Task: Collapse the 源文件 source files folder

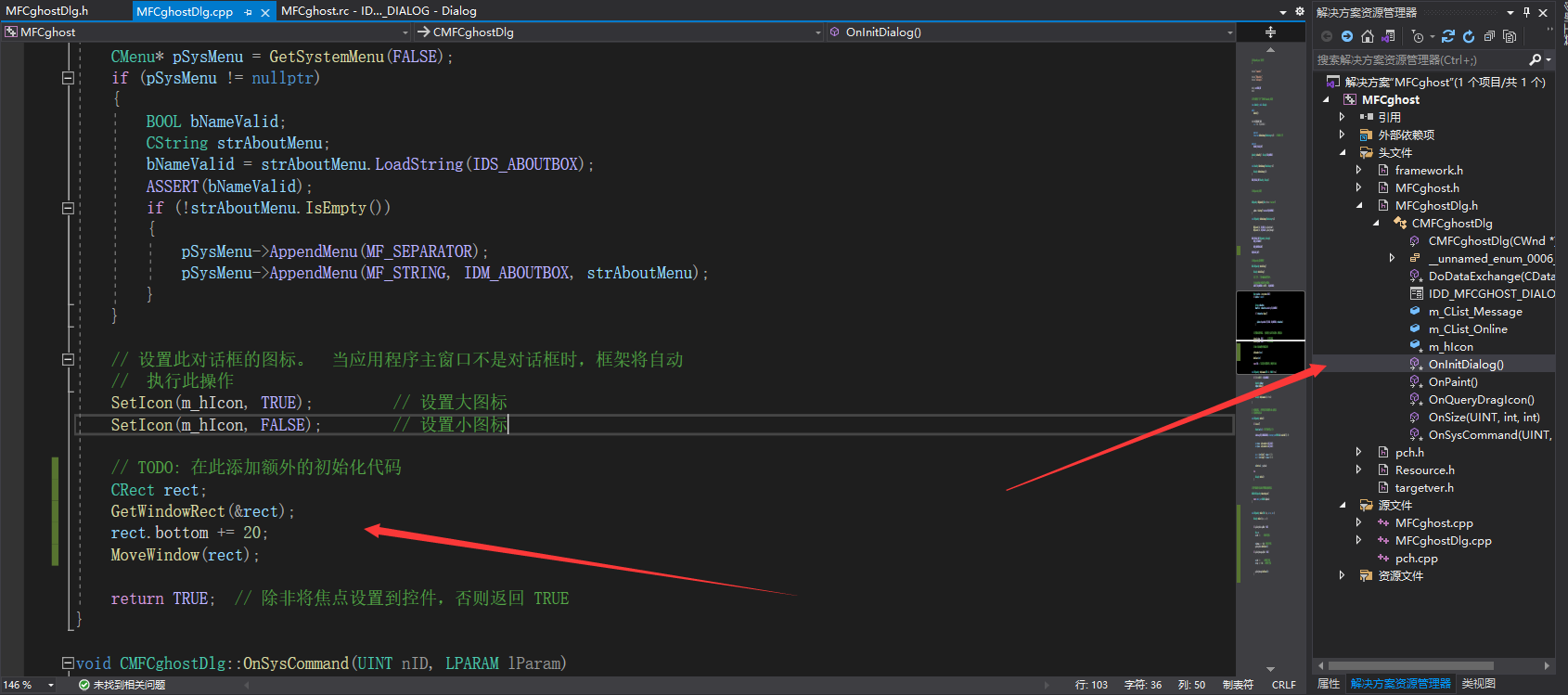Action: point(1343,506)
